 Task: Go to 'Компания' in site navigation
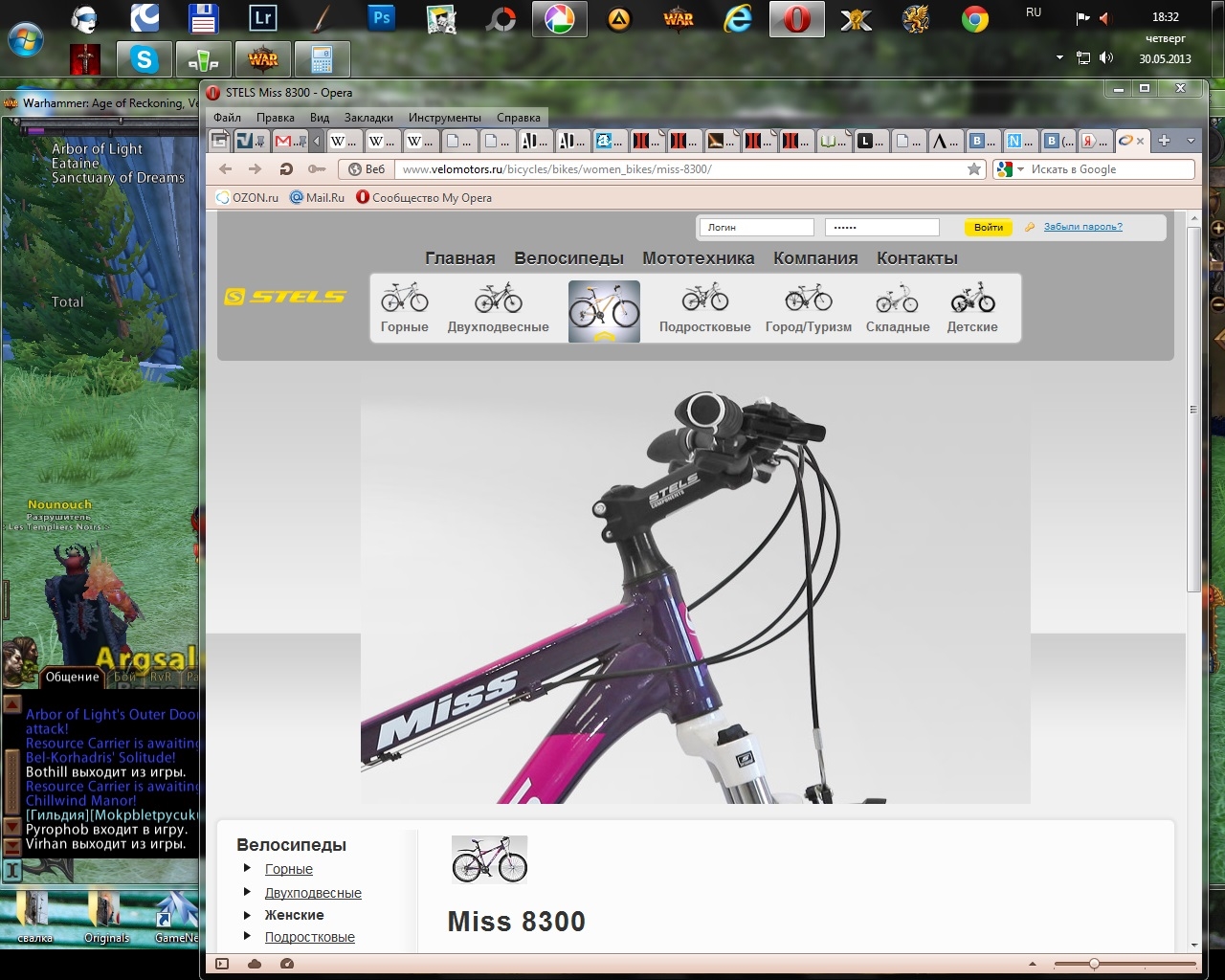[815, 258]
